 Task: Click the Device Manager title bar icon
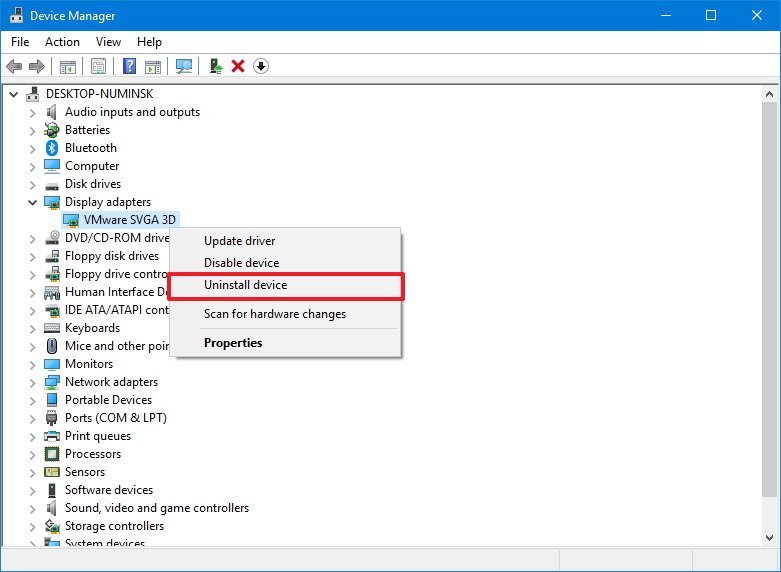(16, 15)
